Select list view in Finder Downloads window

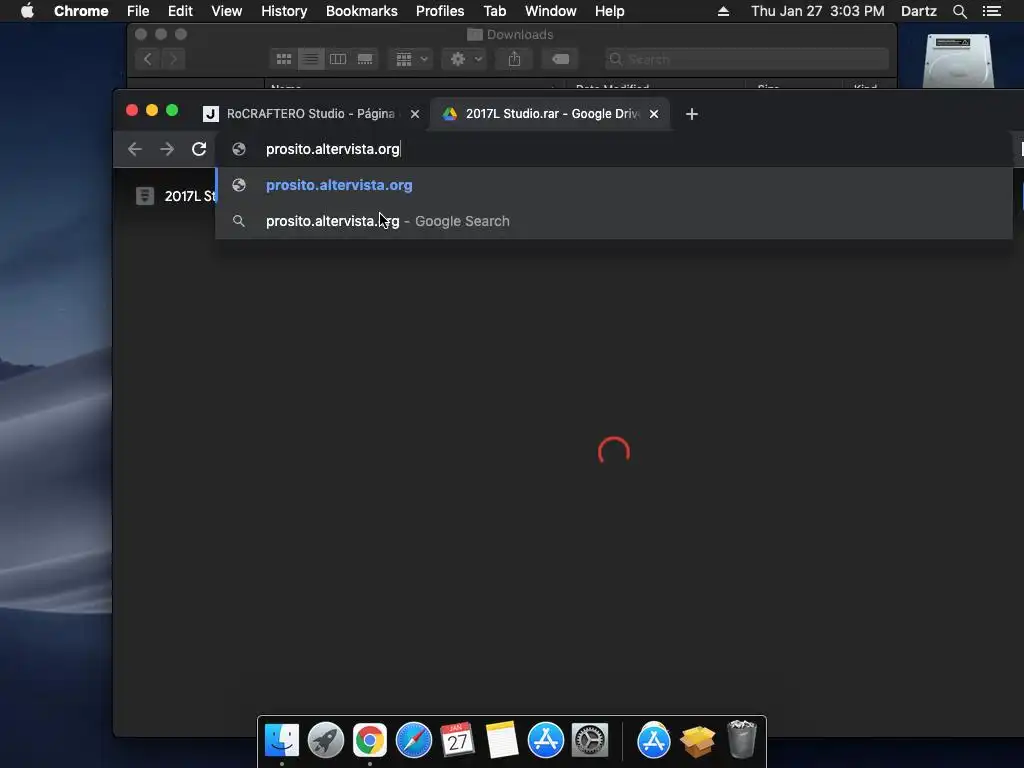coord(311,59)
